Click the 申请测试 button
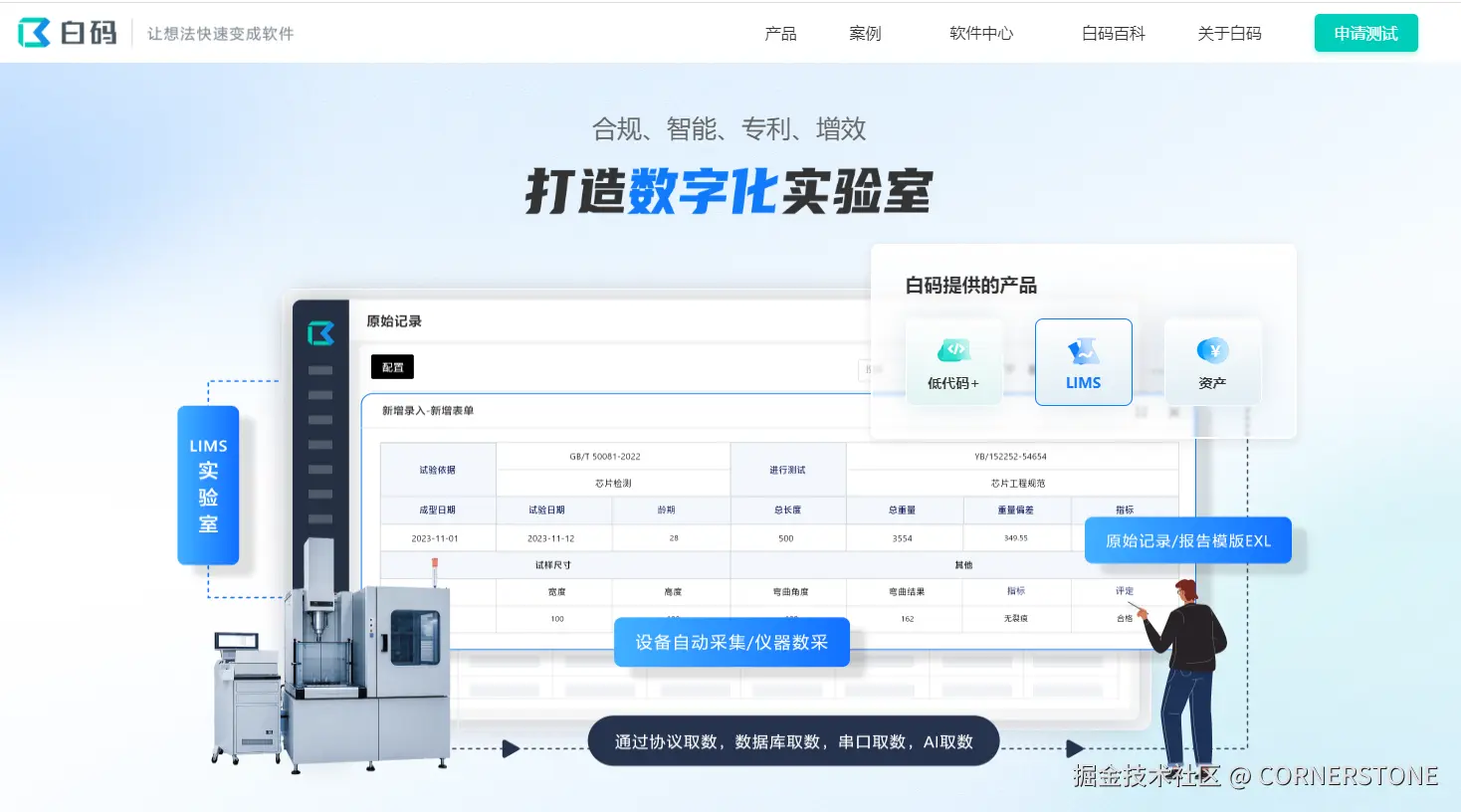The width and height of the screenshot is (1461, 812). click(x=1365, y=33)
